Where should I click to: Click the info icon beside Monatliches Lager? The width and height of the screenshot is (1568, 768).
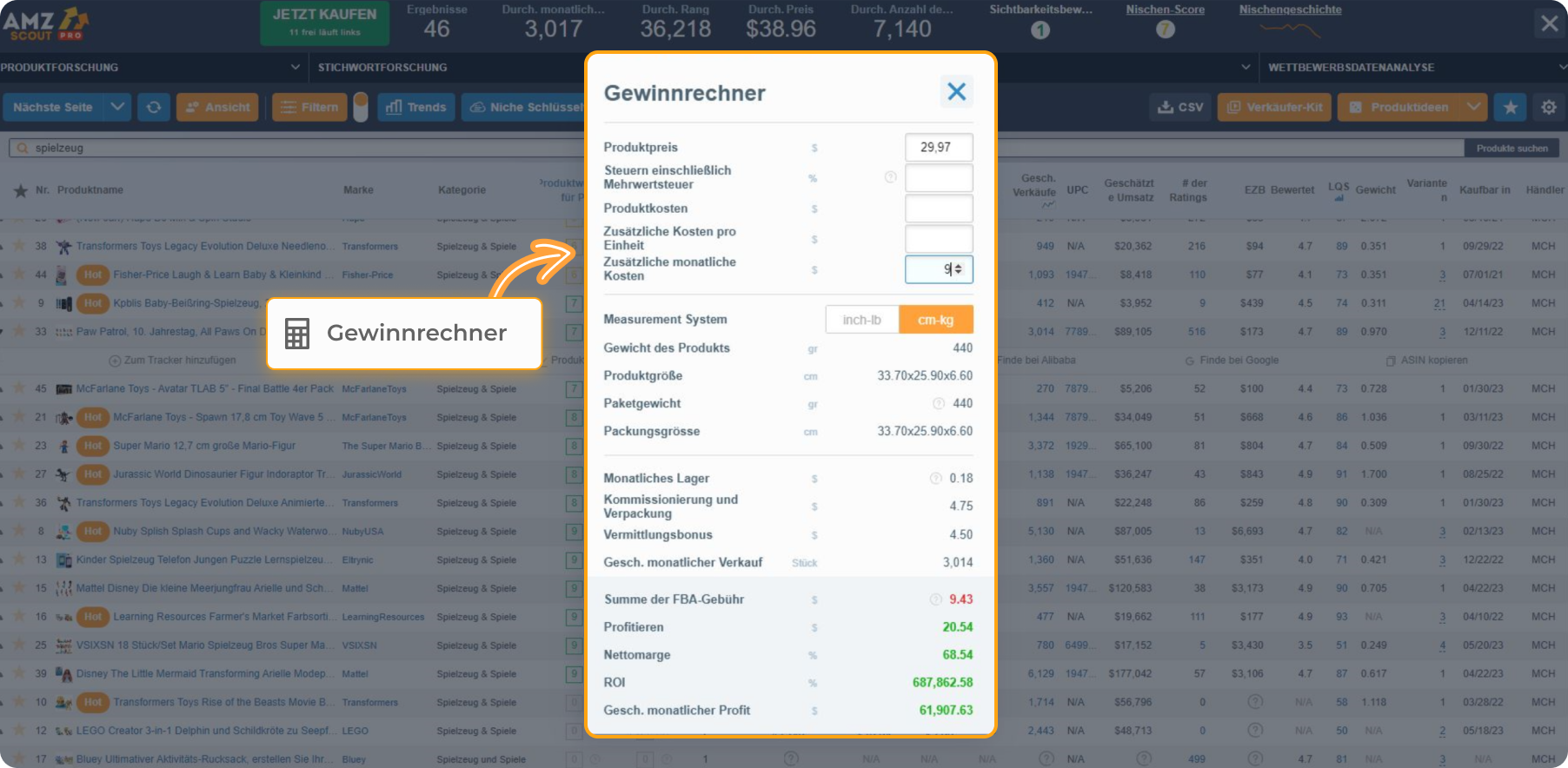coord(936,478)
